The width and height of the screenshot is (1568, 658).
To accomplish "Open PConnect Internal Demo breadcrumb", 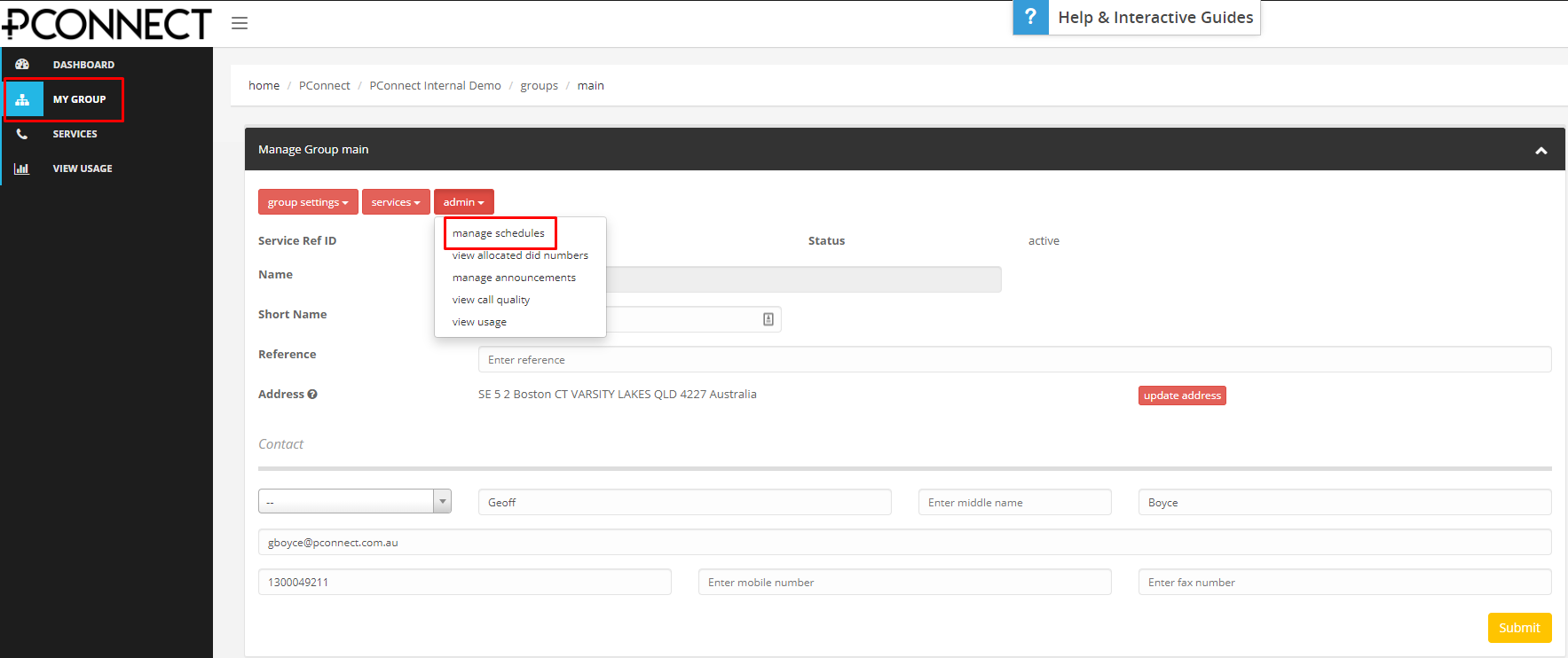I will (435, 86).
